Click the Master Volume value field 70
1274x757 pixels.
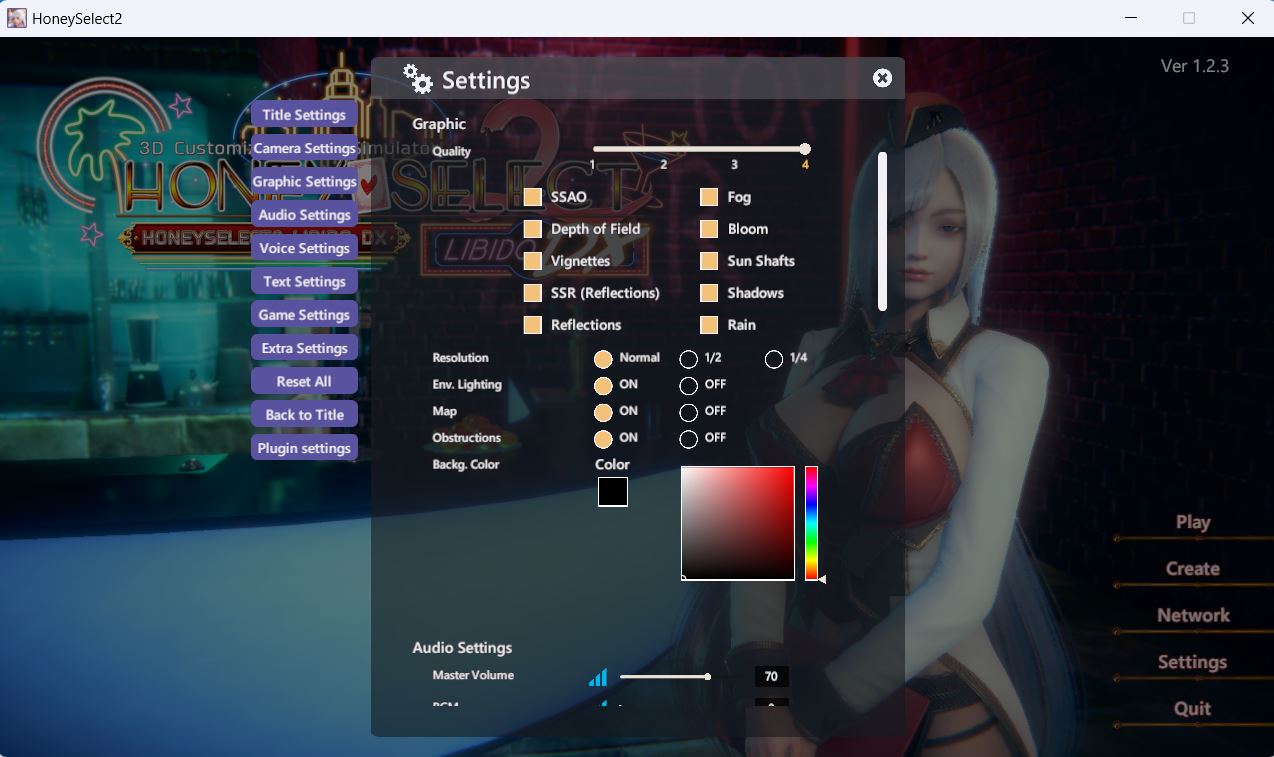point(771,677)
